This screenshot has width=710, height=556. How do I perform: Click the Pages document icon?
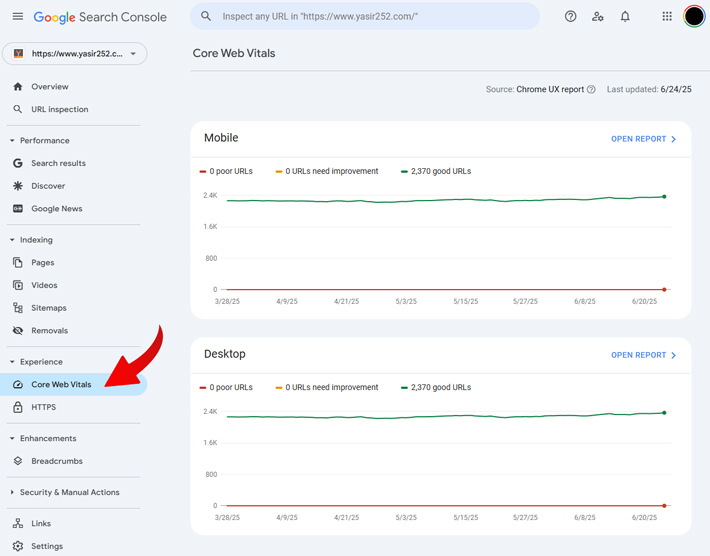[x=18, y=262]
